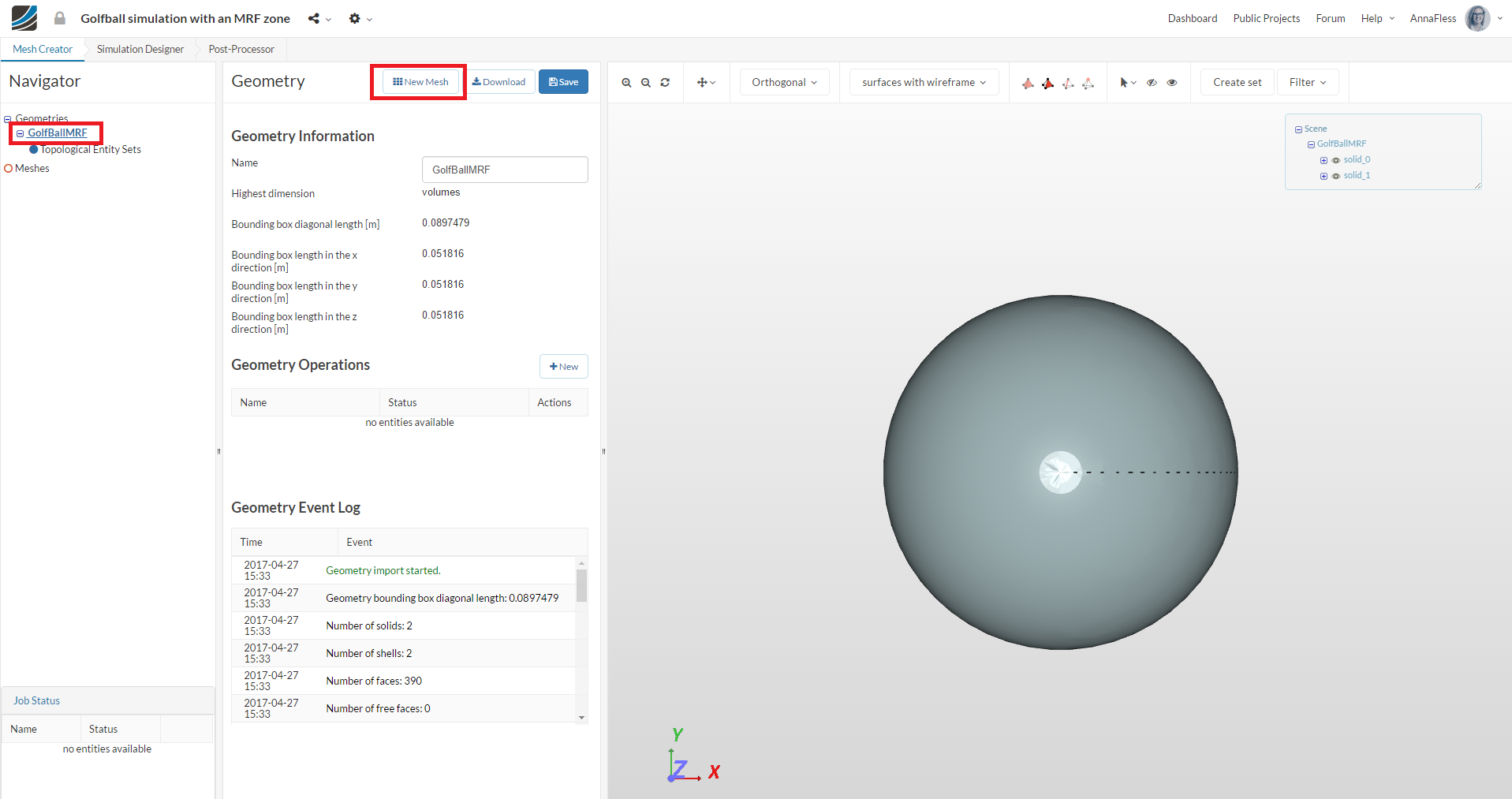The width and height of the screenshot is (1512, 799).
Task: Click the zoom in magnifier icon
Action: coord(626,83)
